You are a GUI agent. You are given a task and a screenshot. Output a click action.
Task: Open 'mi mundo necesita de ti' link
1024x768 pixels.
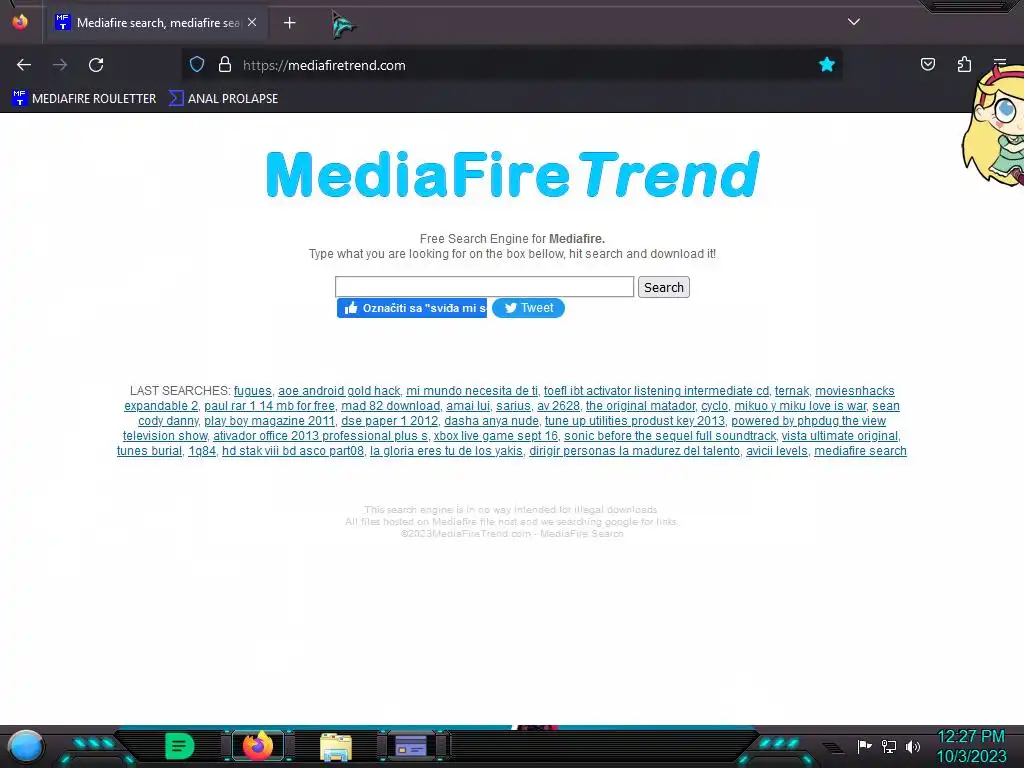click(472, 391)
